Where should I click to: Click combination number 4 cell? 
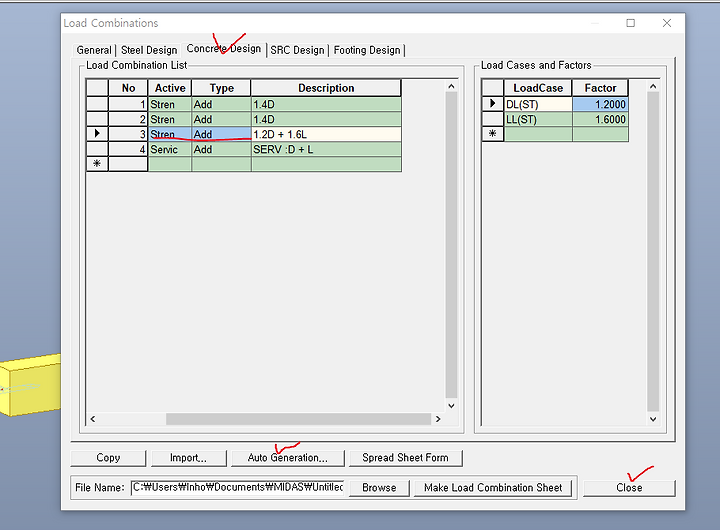[128, 149]
